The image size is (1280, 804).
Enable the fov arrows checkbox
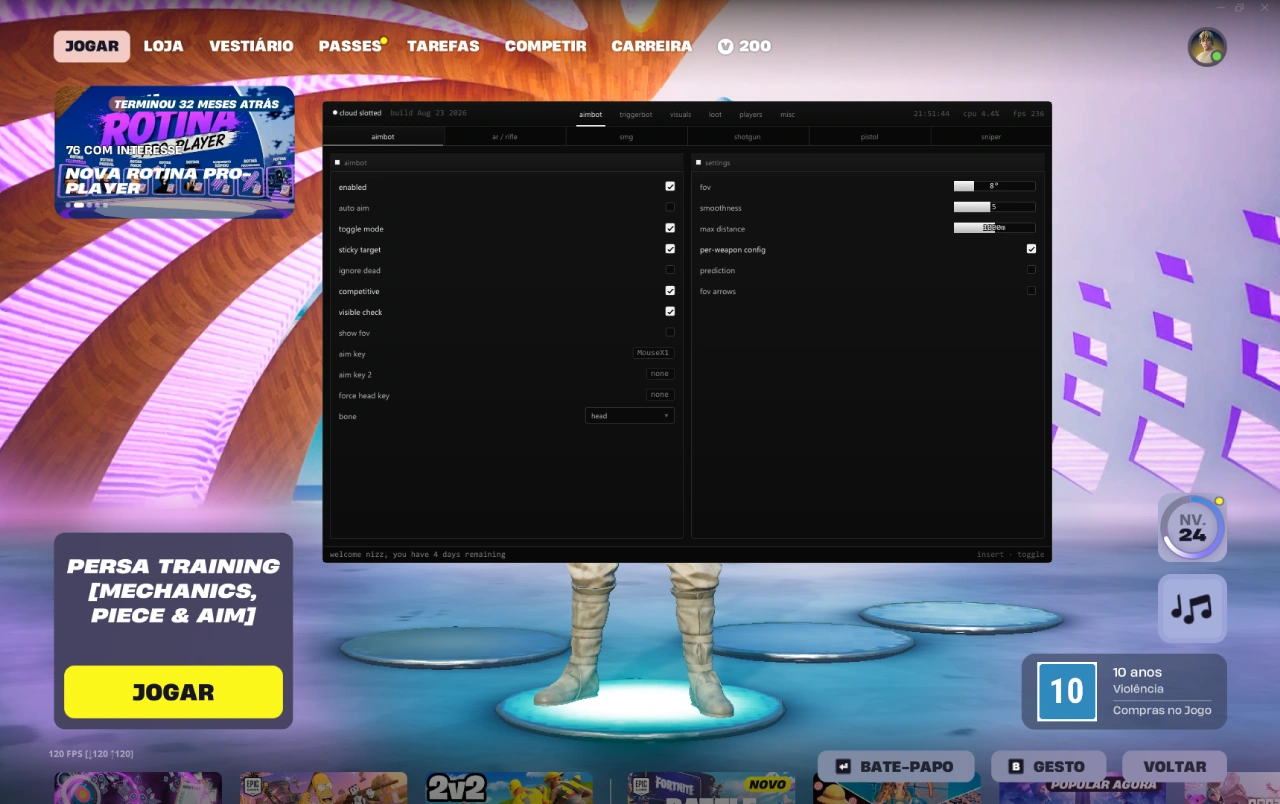[1031, 291]
